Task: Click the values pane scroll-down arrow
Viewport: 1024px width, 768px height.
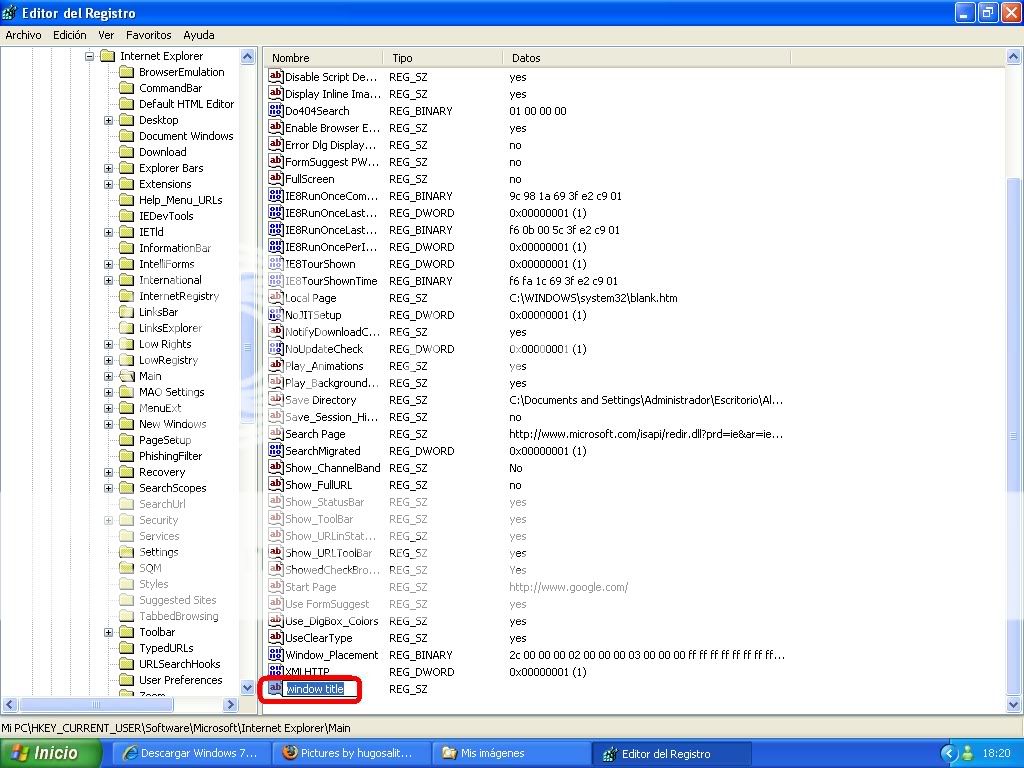Action: pyautogui.click(x=1014, y=705)
